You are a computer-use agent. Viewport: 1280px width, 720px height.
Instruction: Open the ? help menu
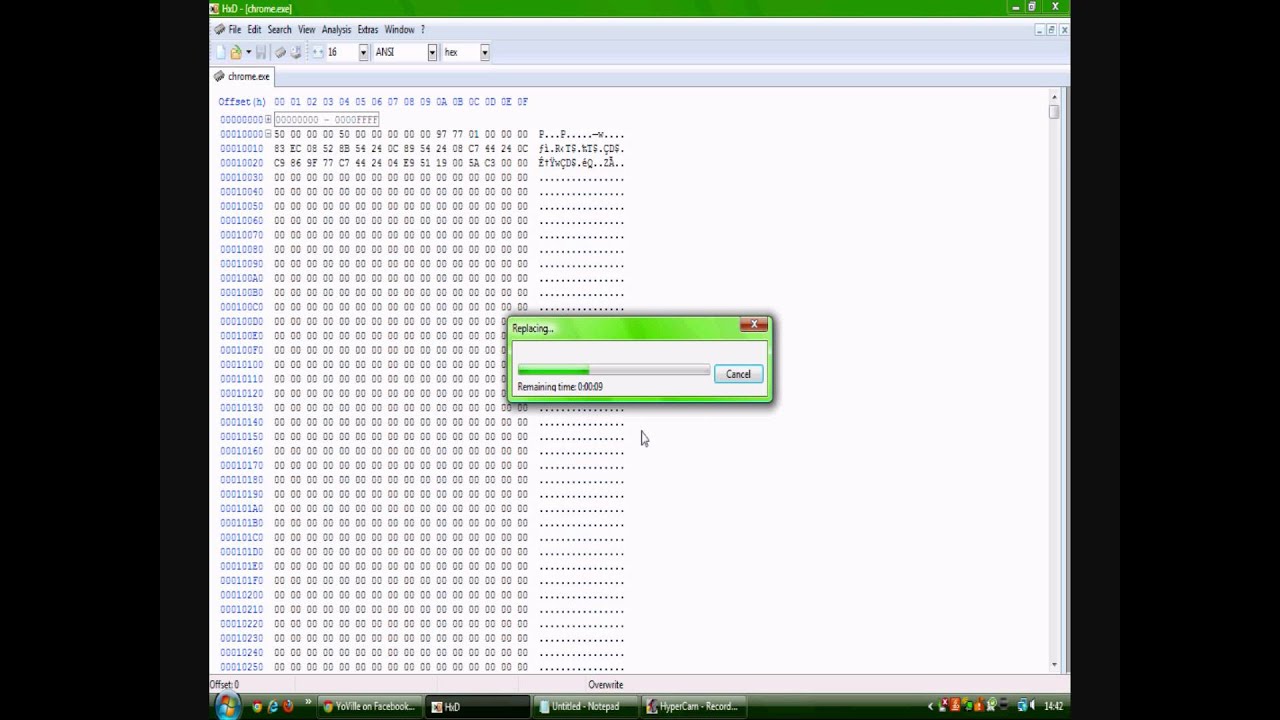point(423,30)
